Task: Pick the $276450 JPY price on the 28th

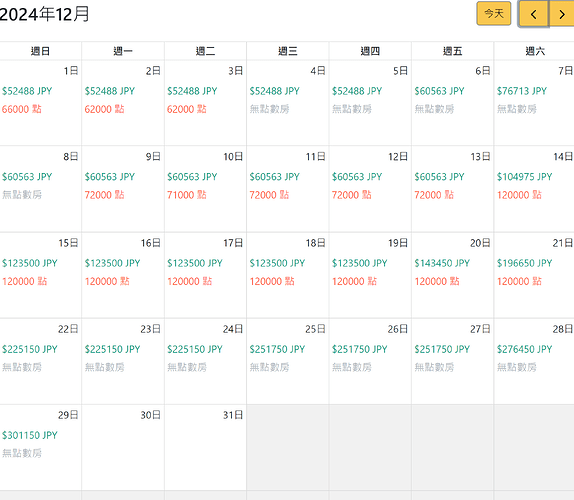Action: [x=524, y=350]
